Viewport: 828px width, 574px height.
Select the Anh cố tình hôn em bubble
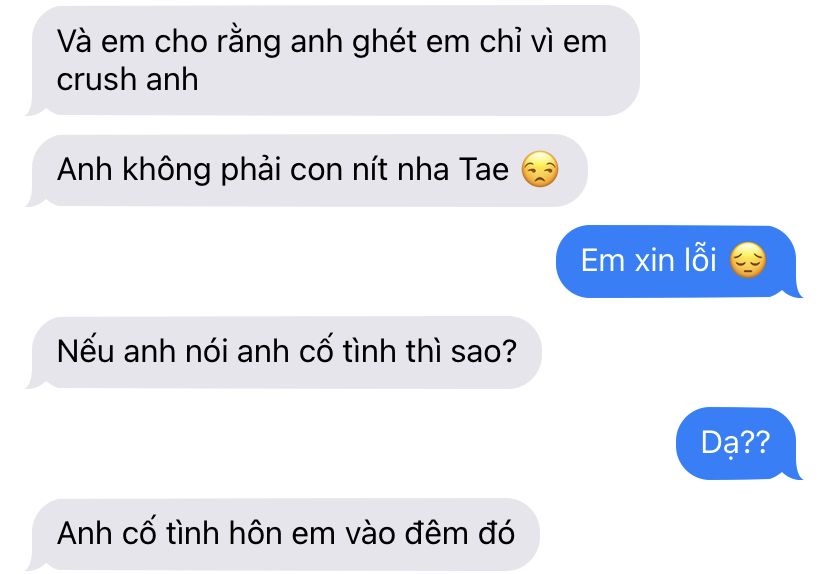tap(283, 534)
